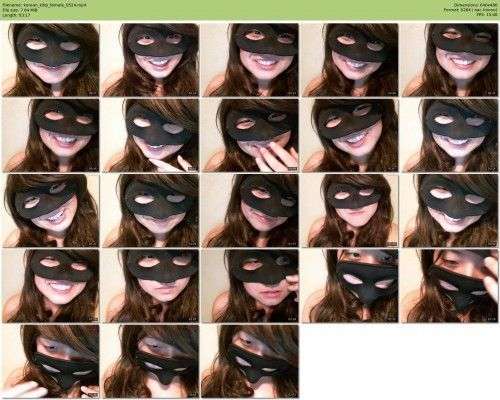Click thumbnail with finger pointing toward chin
The height and width of the screenshot is (400, 500).
point(150,135)
